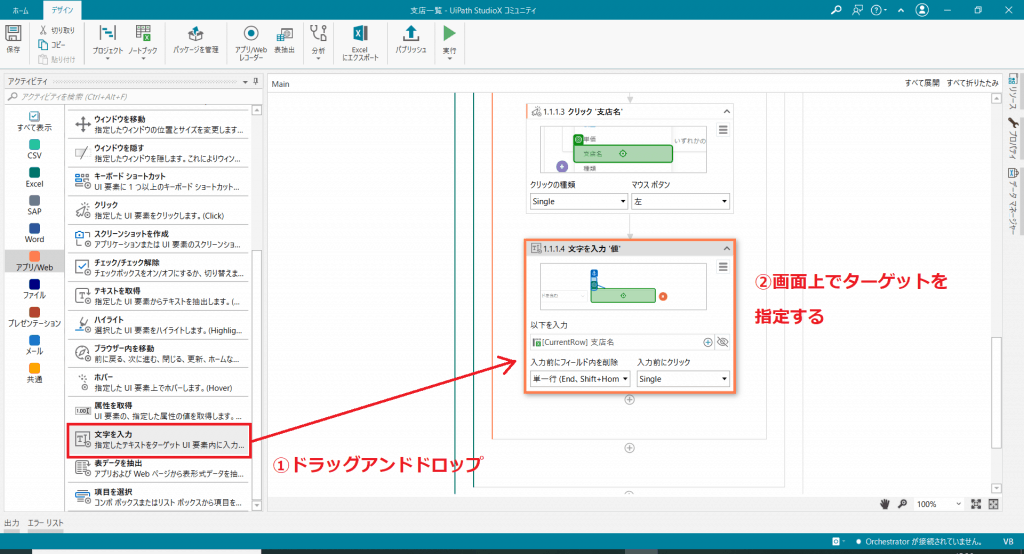Screen dimensions: 1024x554
Task: Switch to the ホーム tab
Action: [20, 9]
